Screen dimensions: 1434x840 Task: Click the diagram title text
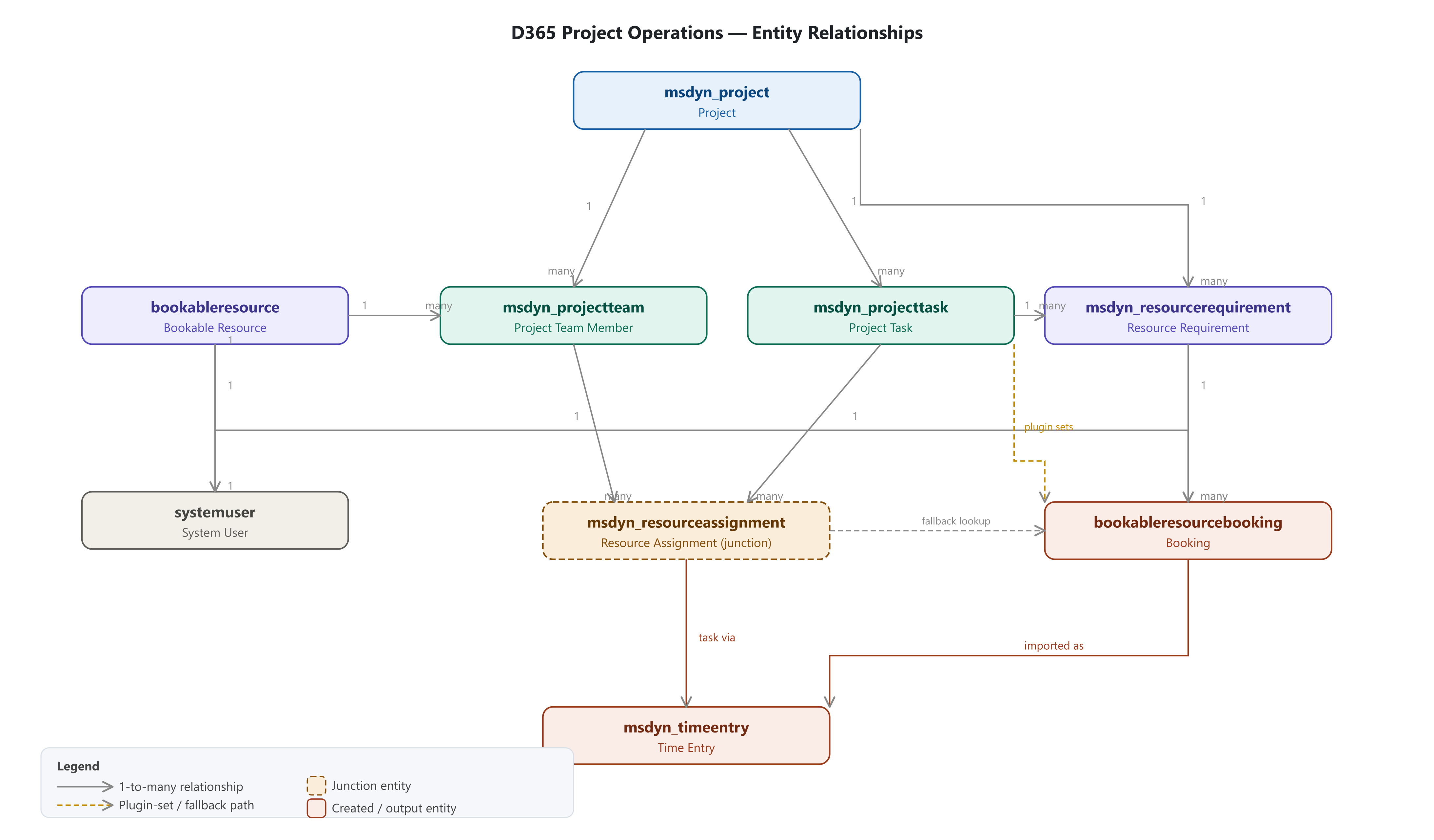(717, 32)
